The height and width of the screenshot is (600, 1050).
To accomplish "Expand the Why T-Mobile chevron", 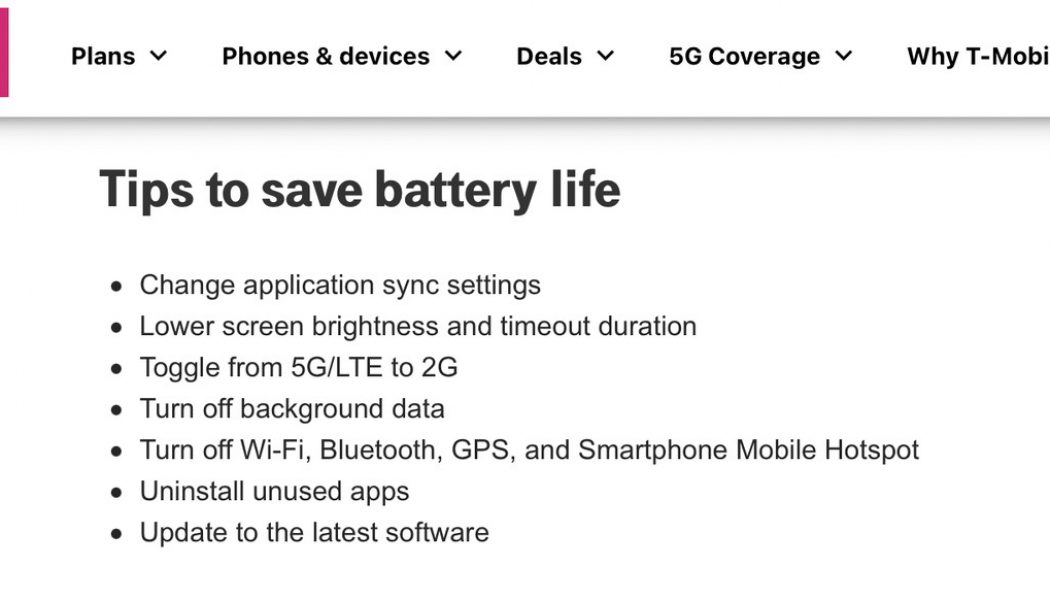I will click(1045, 57).
